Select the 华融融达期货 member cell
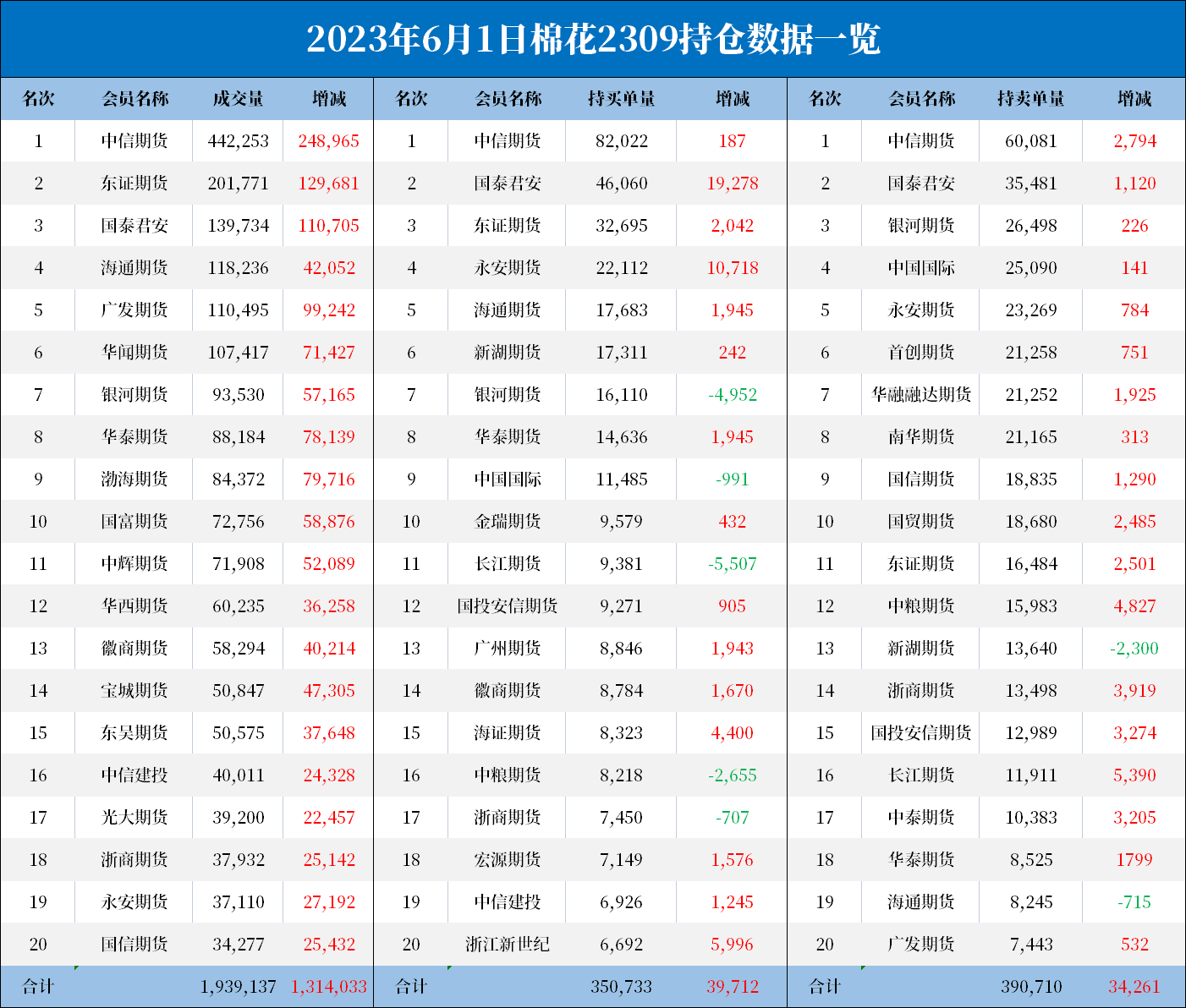 click(x=921, y=395)
